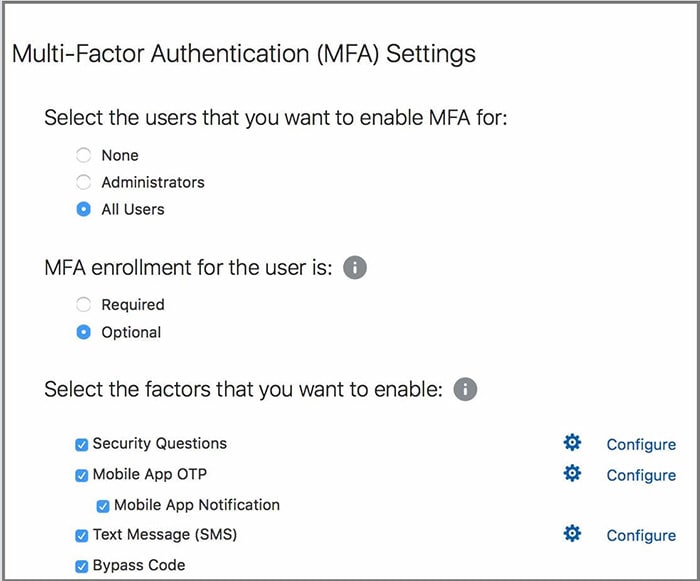
Task: Toggle the Mobile App OTP checkbox
Action: (x=82, y=475)
